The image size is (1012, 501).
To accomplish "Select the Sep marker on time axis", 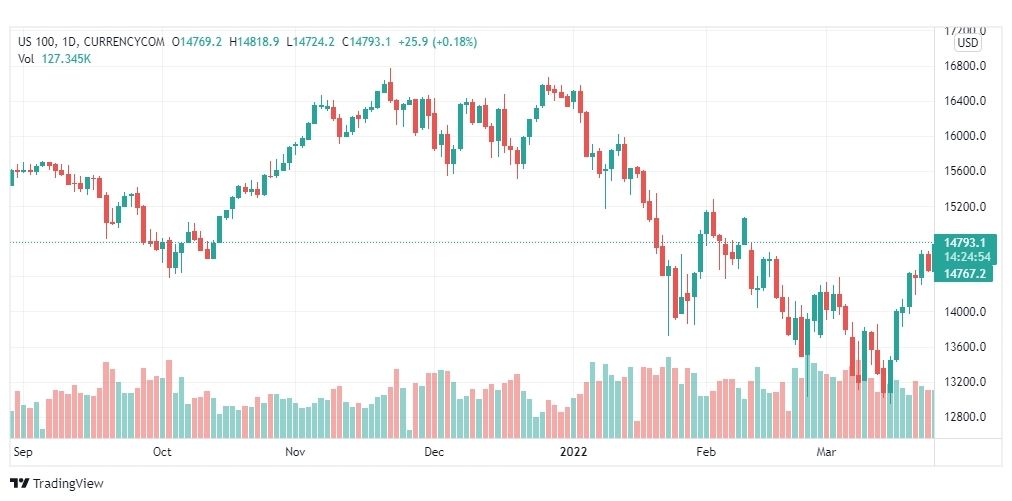I will pyautogui.click(x=23, y=452).
